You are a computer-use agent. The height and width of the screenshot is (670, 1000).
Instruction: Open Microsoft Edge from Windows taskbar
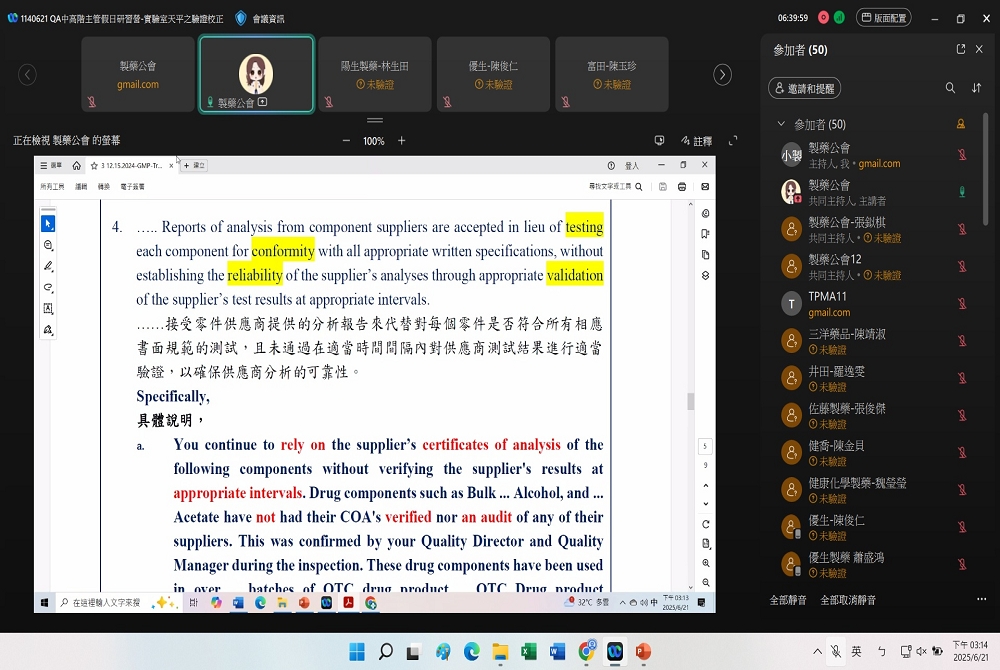(x=471, y=652)
